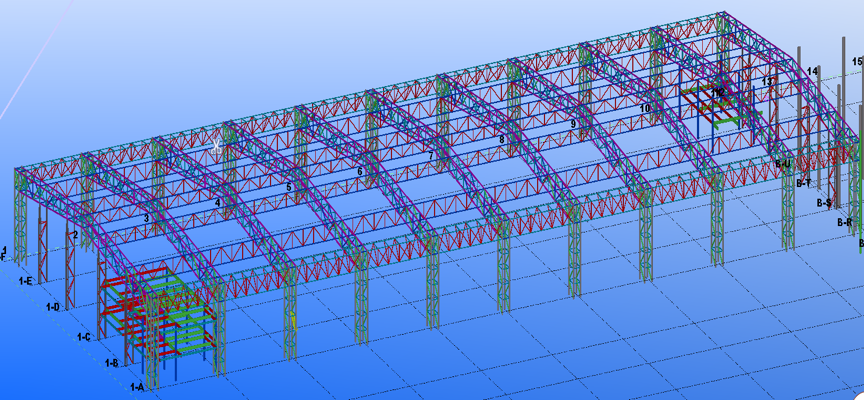Click grid number 7 label
Viewport: 864px width, 400px height.
click(431, 156)
